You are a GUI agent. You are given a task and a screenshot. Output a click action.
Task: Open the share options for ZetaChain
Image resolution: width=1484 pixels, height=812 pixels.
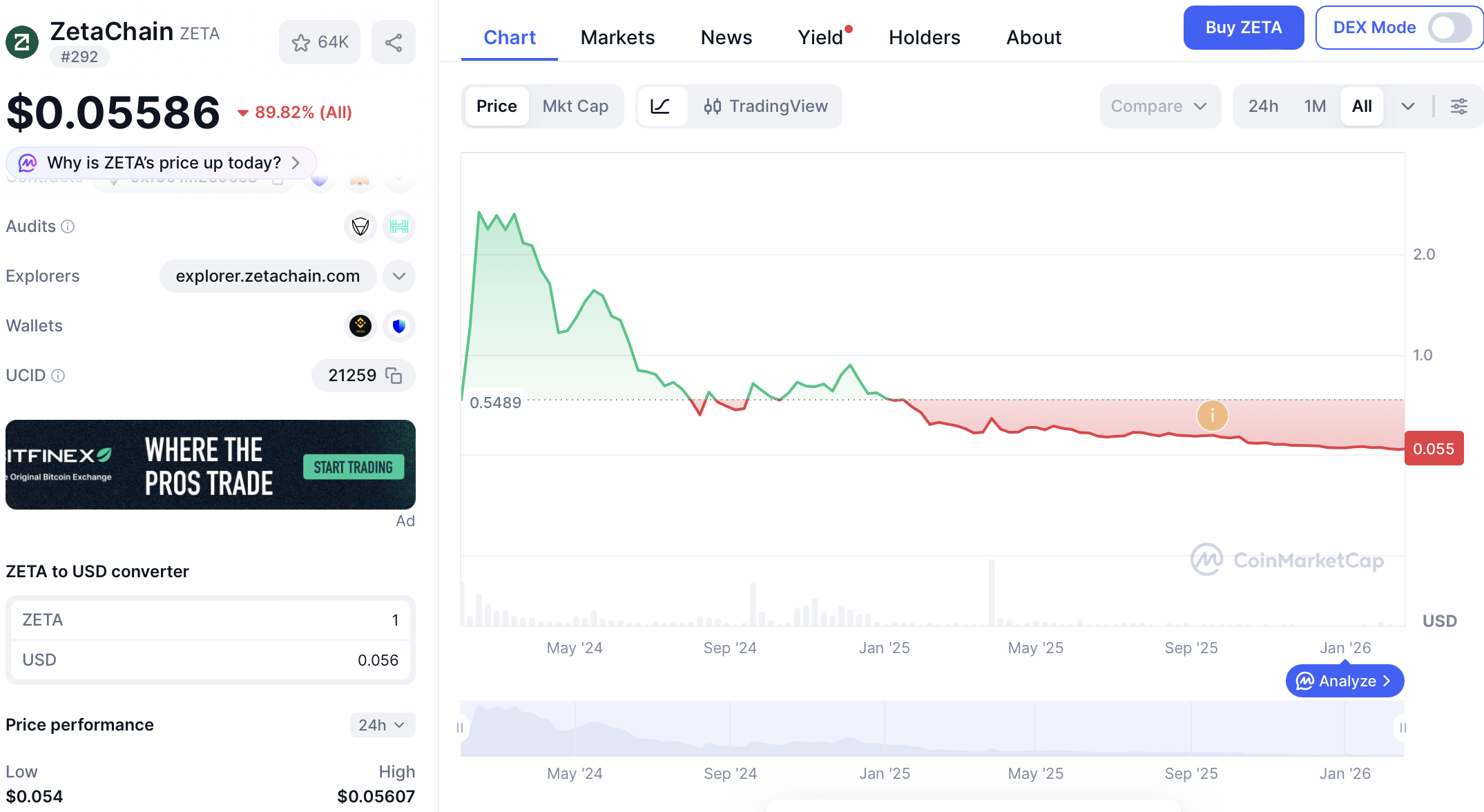394,42
